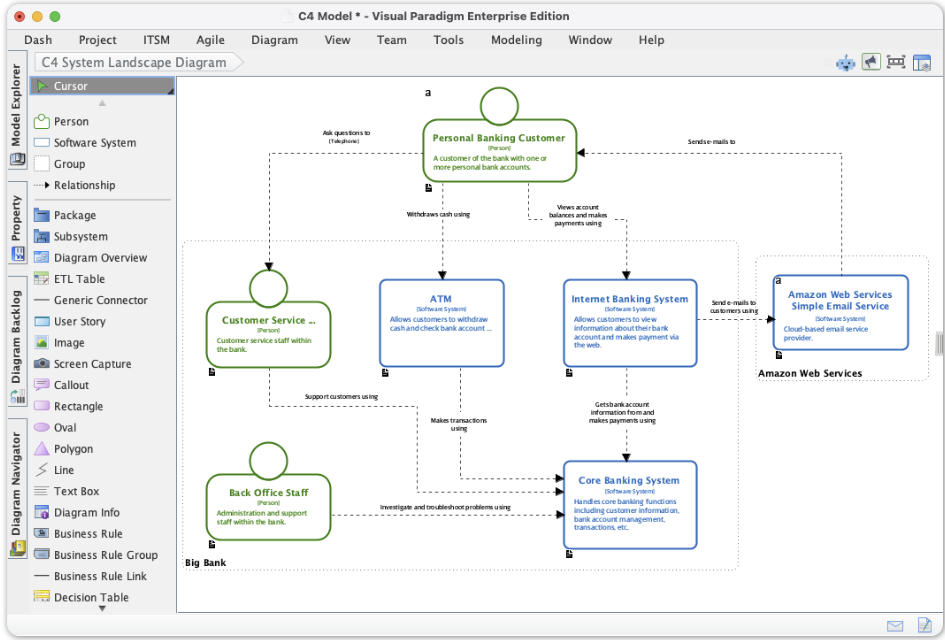Select the Diagram Info tool
945x640 pixels.
coord(77,512)
